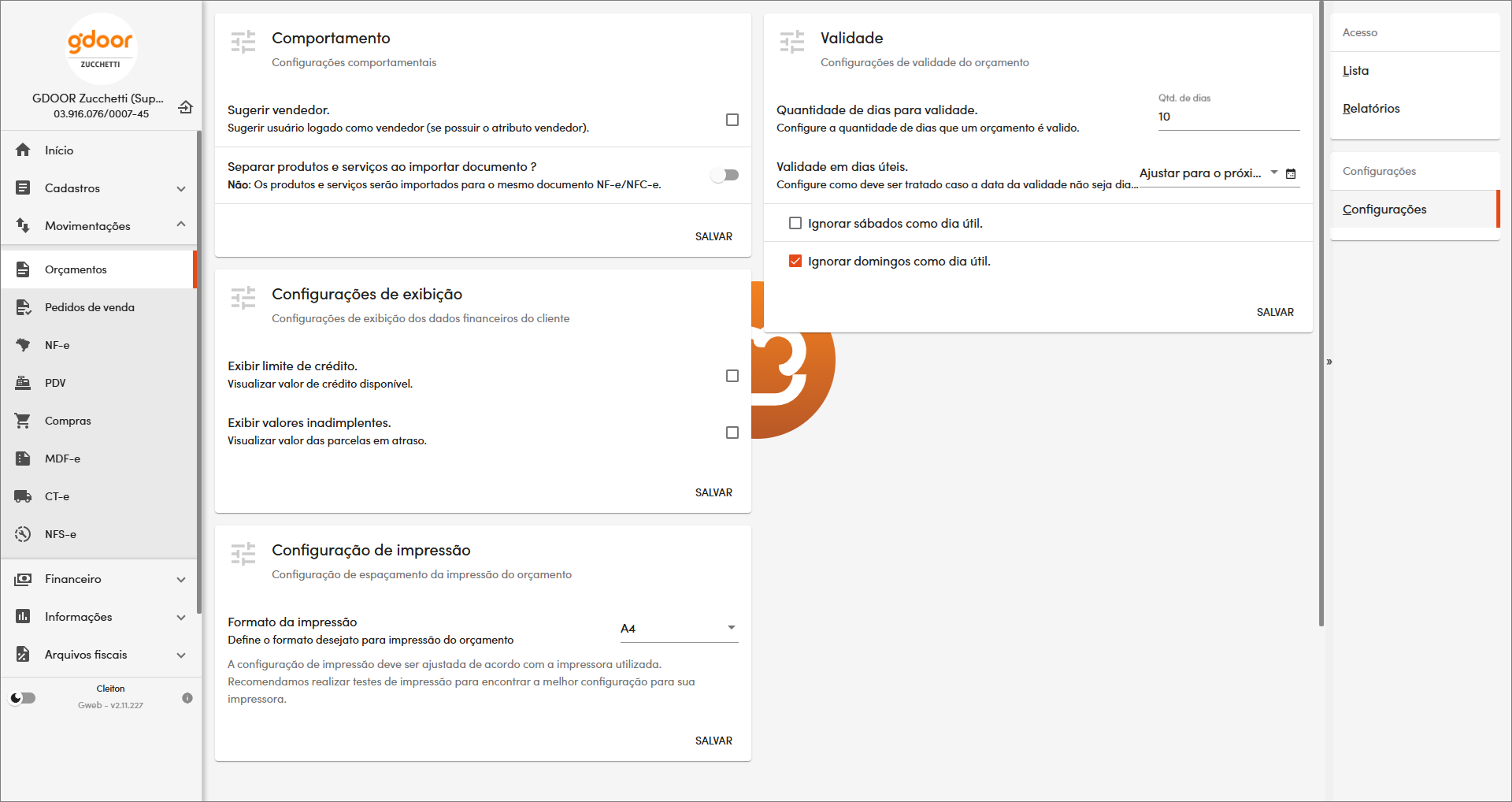Click the company switch icon next to GDOOR Zucchetti
Screen dimensions: 1512x802
pos(185,106)
